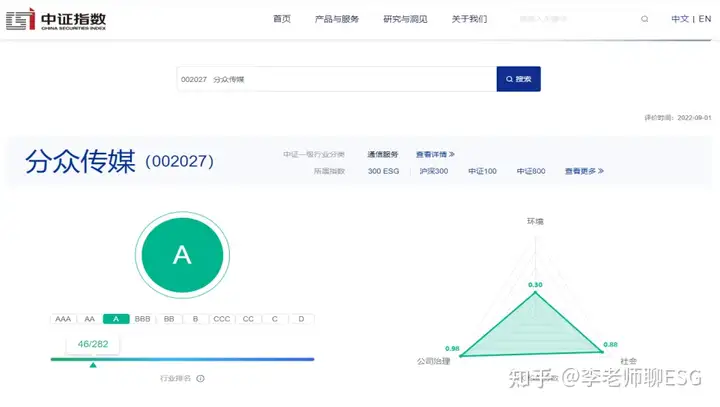Select the 中证100 index
Viewport: 720px width, 407px height.
482,171
